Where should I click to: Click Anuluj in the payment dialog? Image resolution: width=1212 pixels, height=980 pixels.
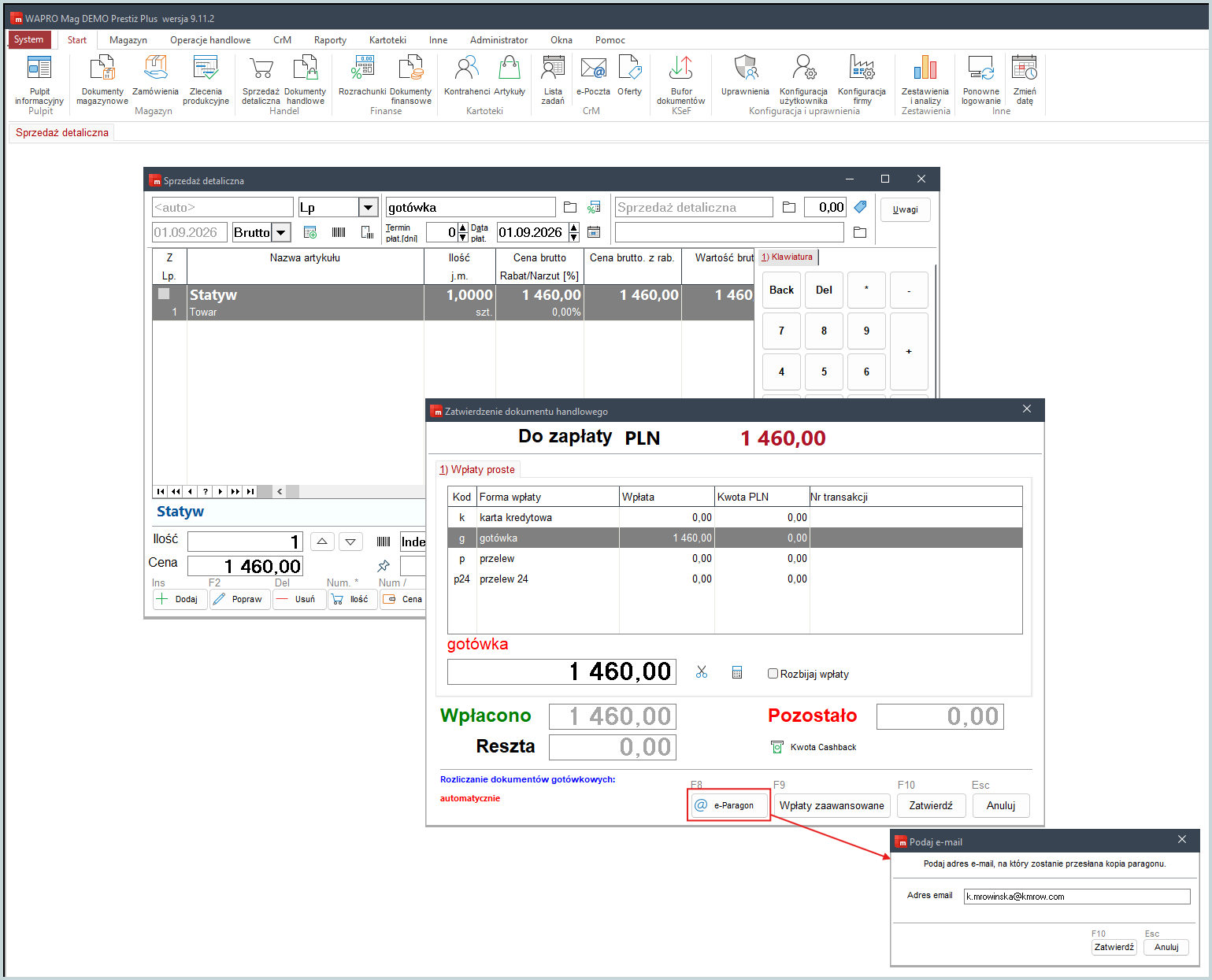coord(1001,805)
